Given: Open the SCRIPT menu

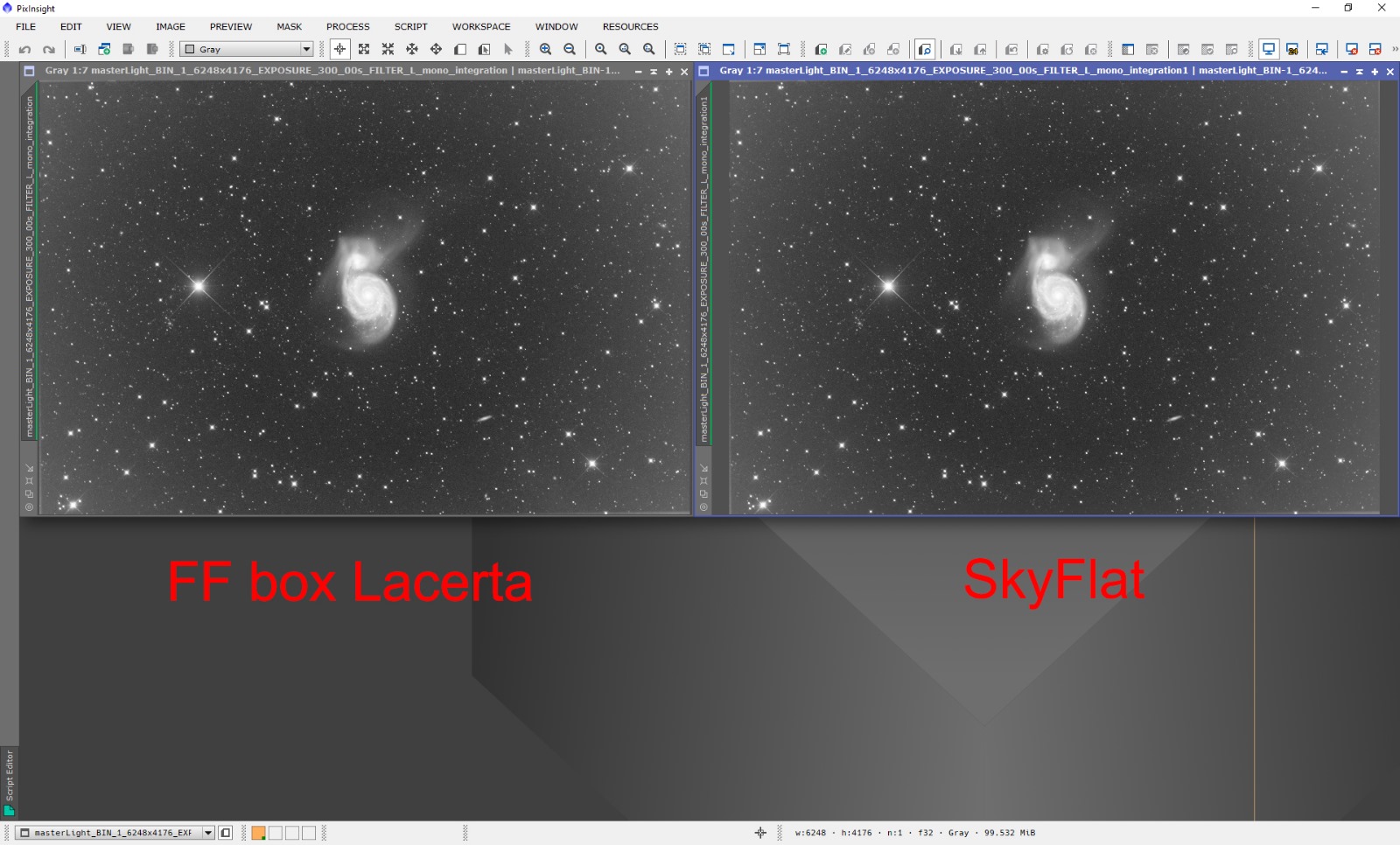Looking at the screenshot, I should click(x=411, y=27).
